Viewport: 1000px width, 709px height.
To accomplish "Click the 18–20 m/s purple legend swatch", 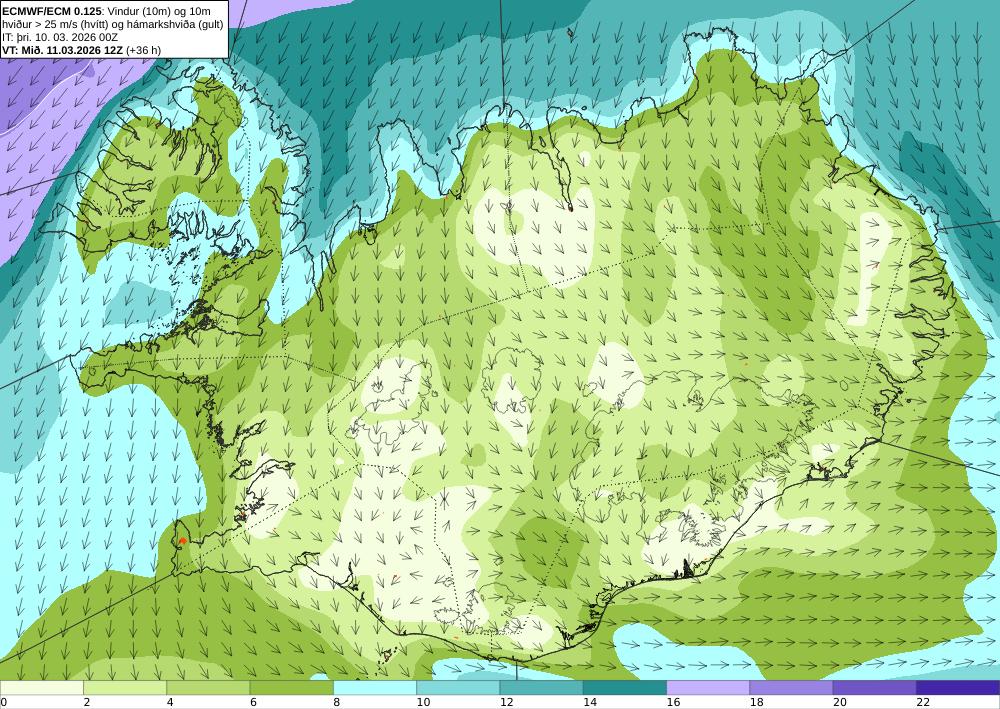I will (791, 687).
